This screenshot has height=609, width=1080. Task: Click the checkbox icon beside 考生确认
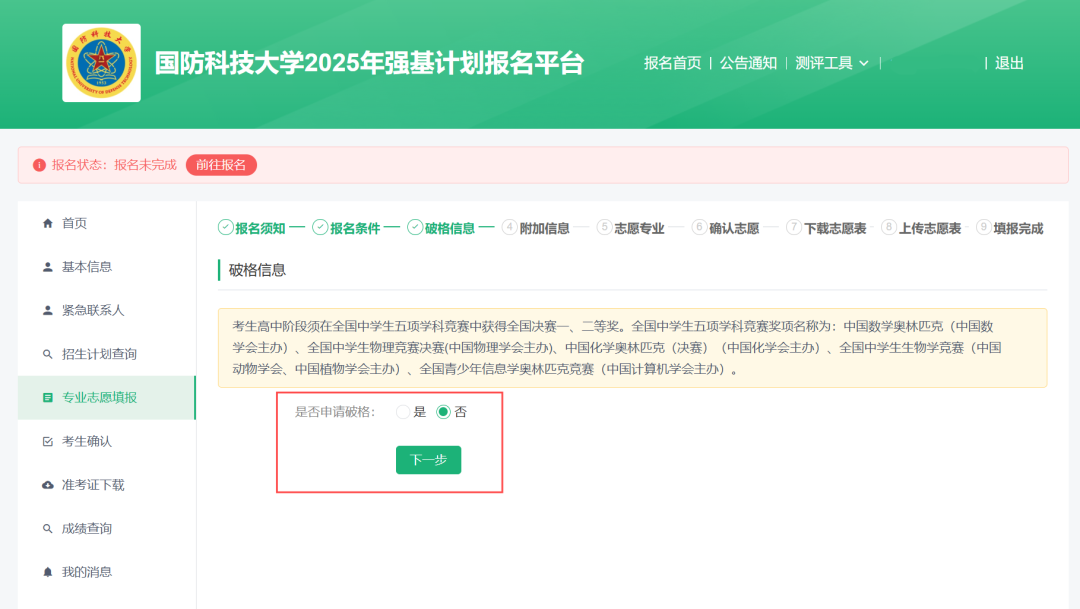click(48, 442)
